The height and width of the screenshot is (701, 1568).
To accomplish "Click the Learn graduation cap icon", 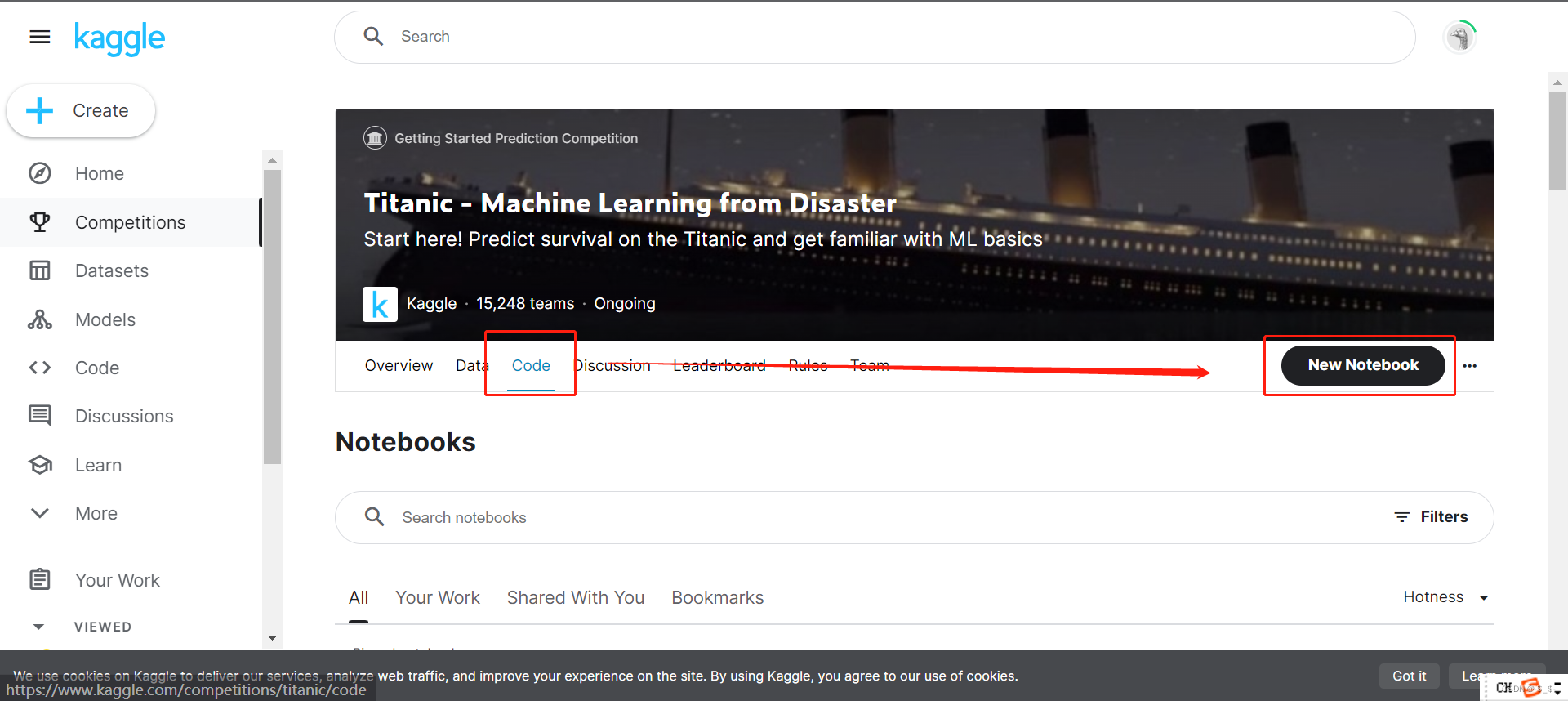I will (x=40, y=465).
